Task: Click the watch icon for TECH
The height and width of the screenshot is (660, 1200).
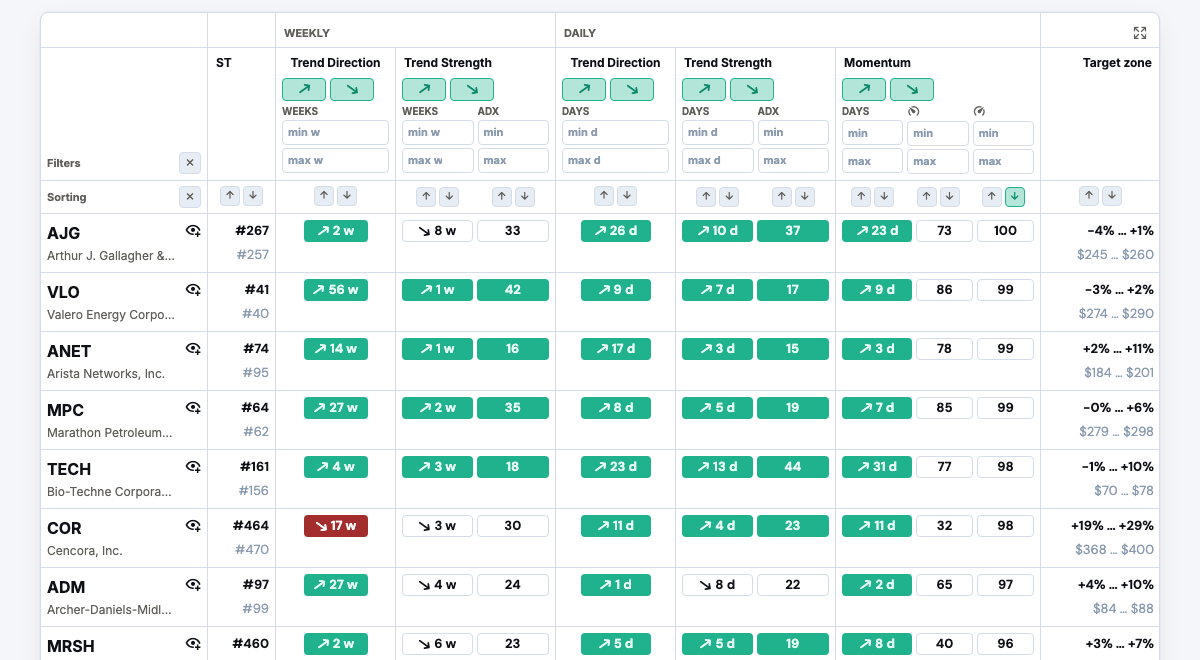Action: pos(194,467)
